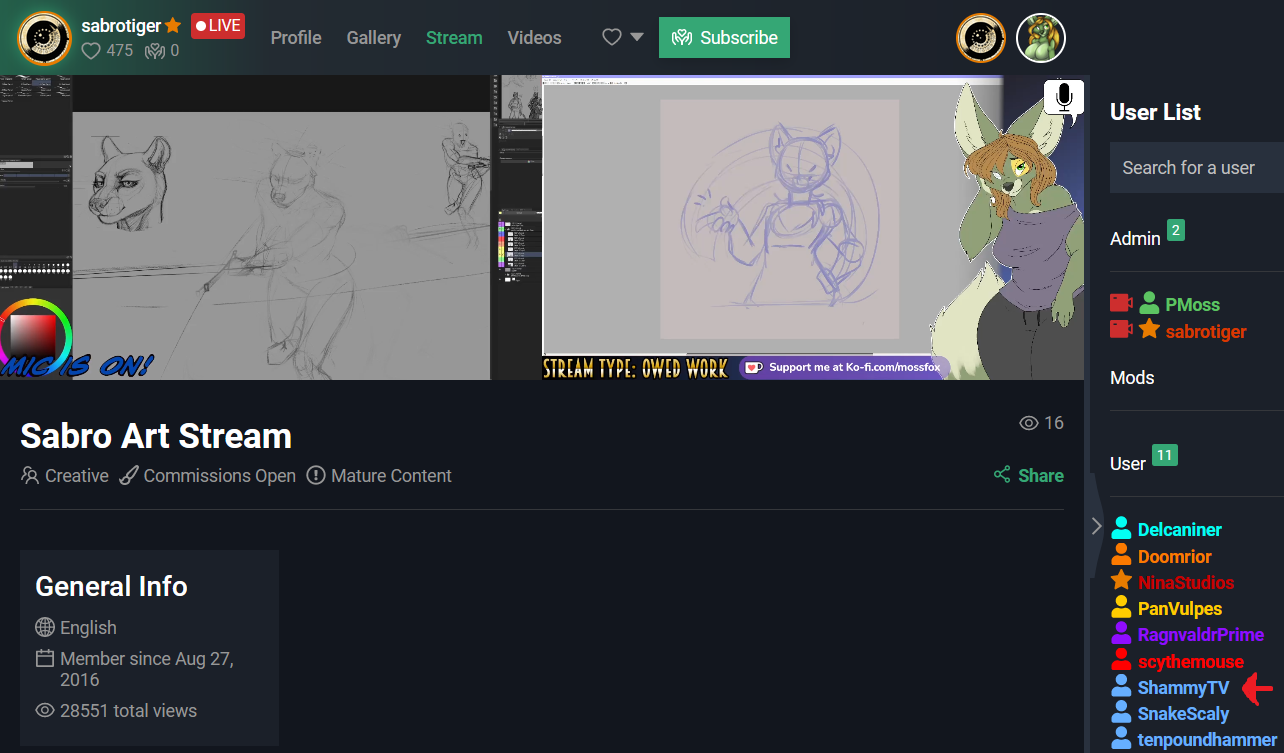The width and height of the screenshot is (1284, 753).
Task: Open ShammyTV user in list
Action: (x=1183, y=688)
